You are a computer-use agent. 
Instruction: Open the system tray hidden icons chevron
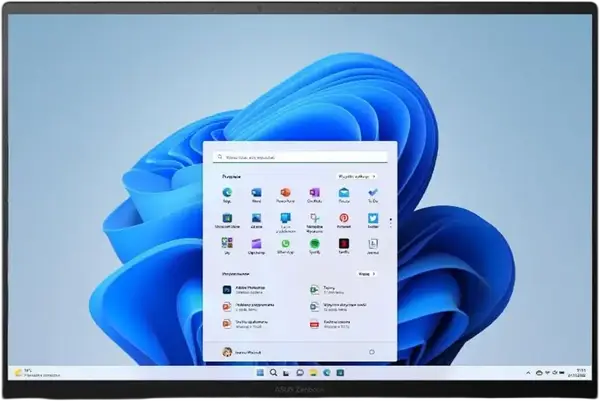tap(529, 373)
